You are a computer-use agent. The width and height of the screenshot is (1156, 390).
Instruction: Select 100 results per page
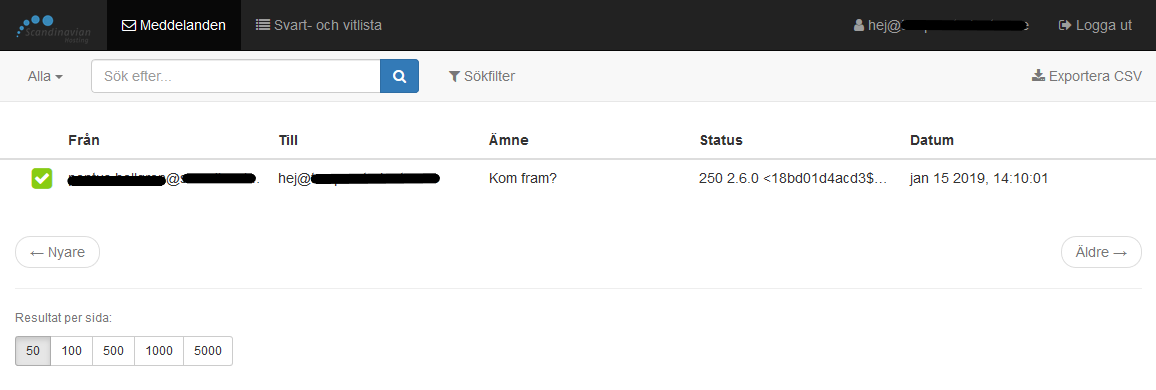click(72, 351)
